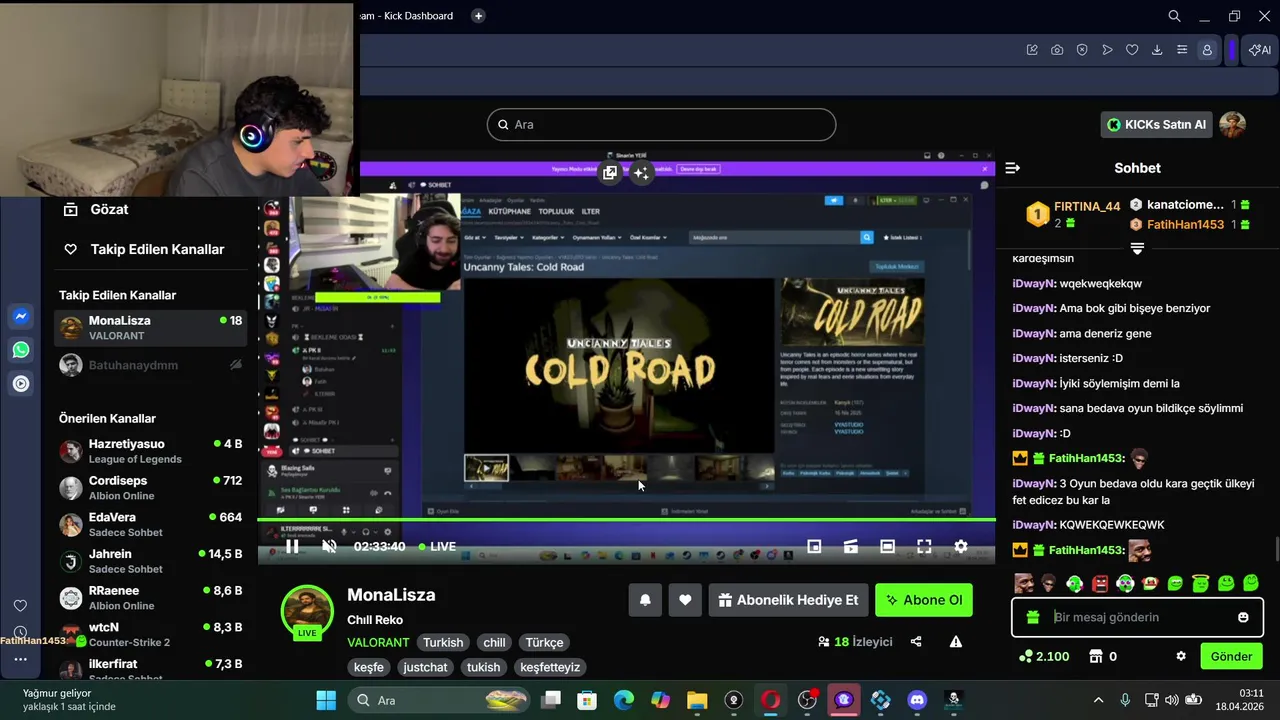Click the Kick search field Ara
The image size is (1280, 720).
(x=661, y=124)
